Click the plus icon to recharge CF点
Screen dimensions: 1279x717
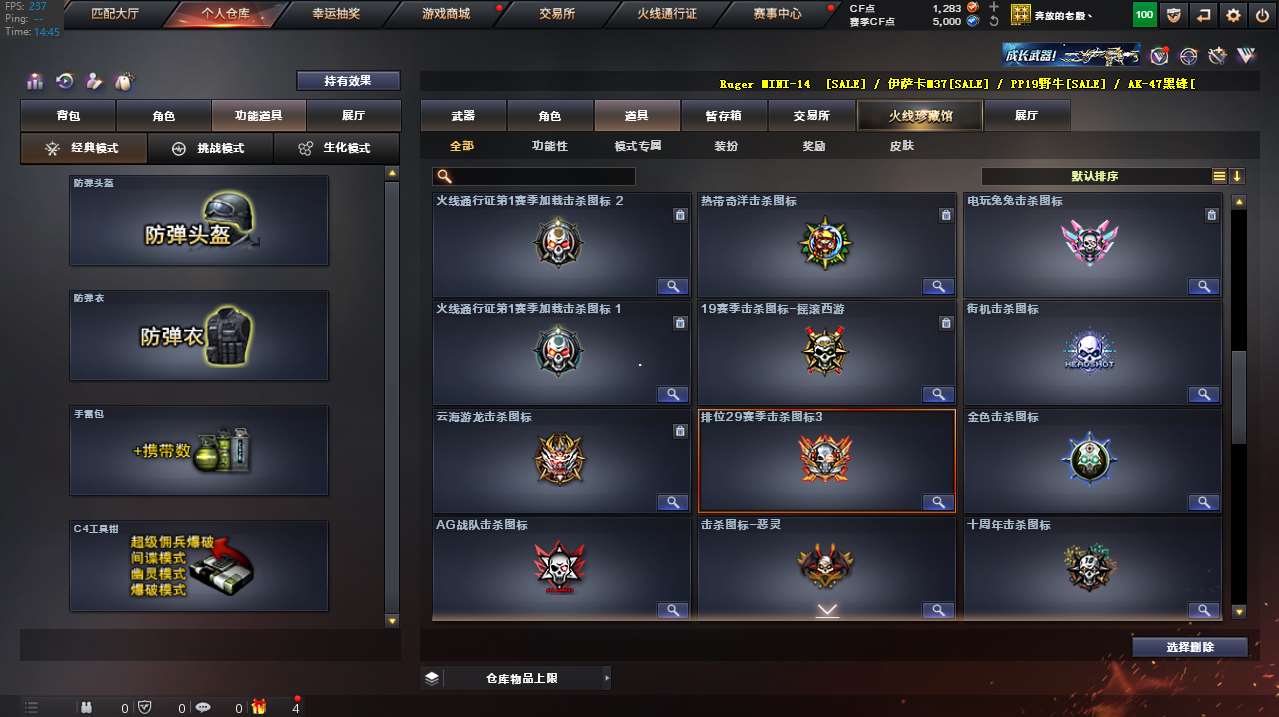click(x=993, y=7)
